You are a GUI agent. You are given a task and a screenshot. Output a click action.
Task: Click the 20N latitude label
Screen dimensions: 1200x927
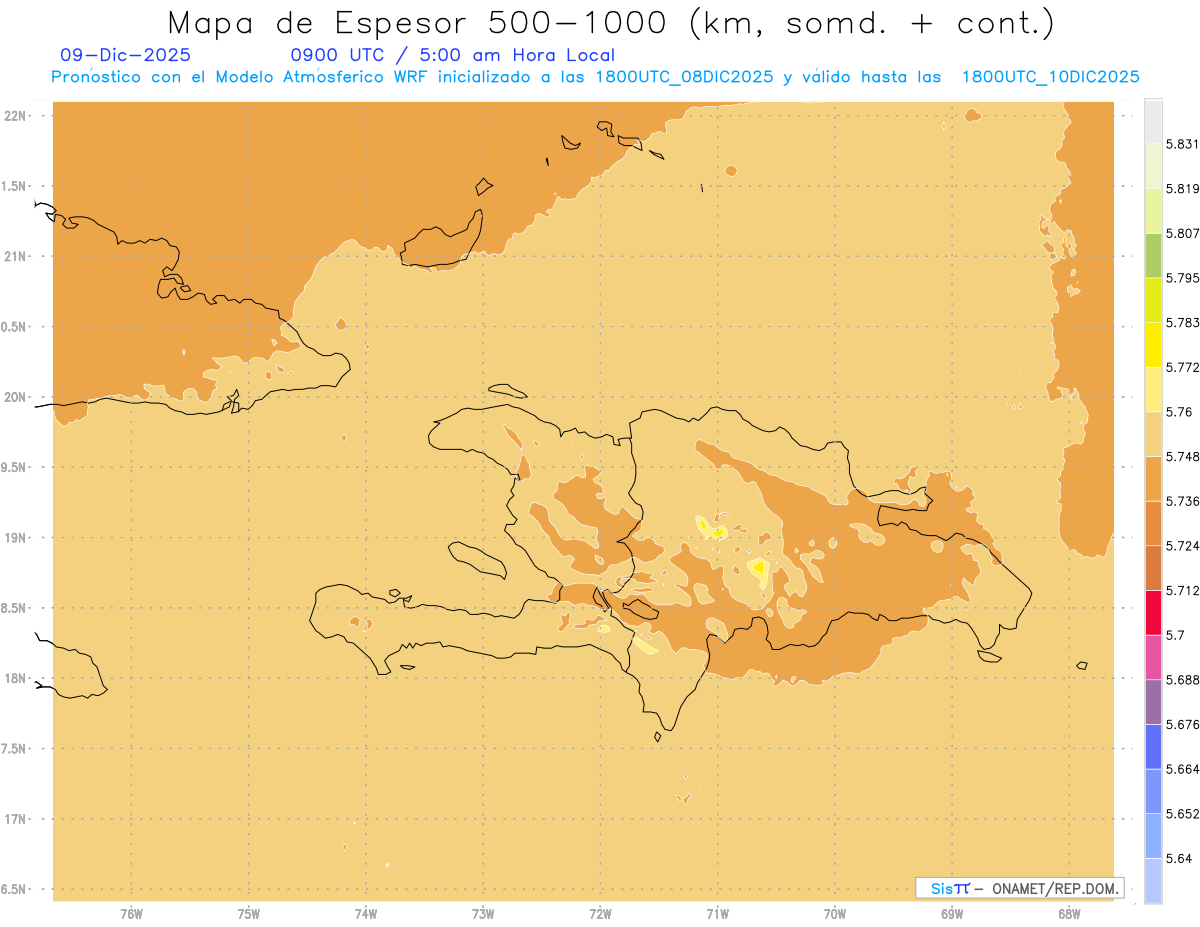tap(15, 397)
